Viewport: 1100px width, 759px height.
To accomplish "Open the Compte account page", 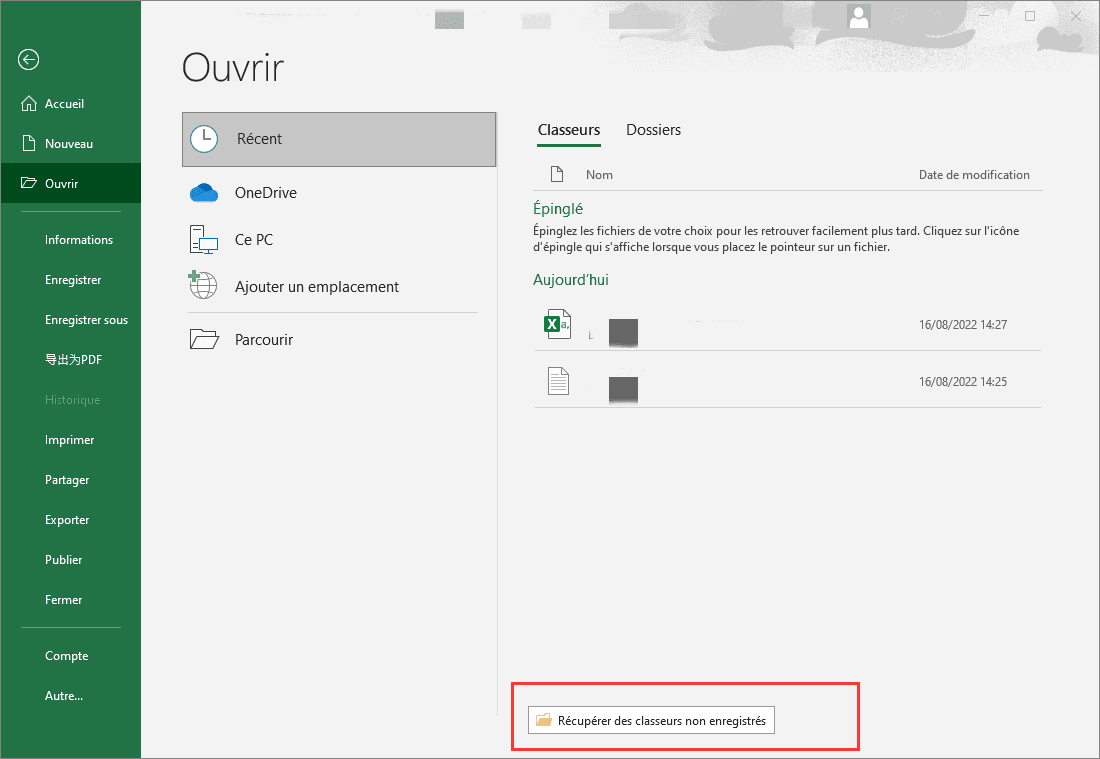I will coord(66,656).
